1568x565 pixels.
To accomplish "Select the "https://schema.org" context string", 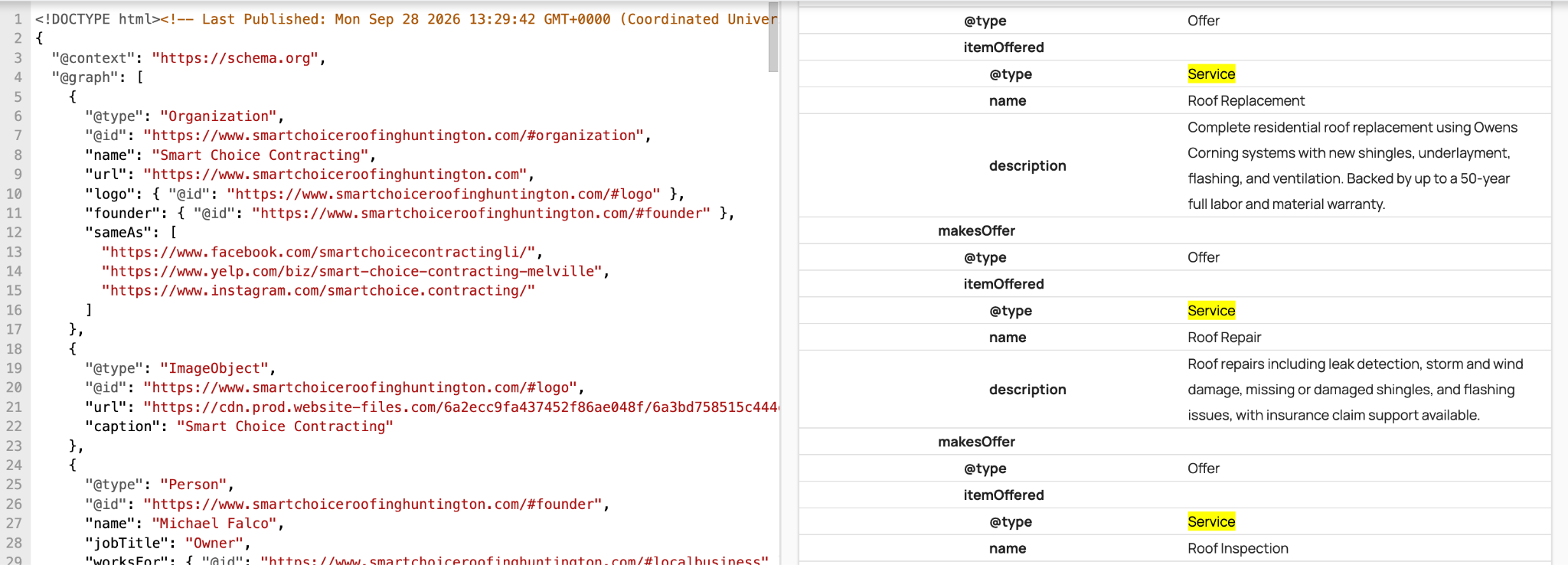I will coord(235,58).
